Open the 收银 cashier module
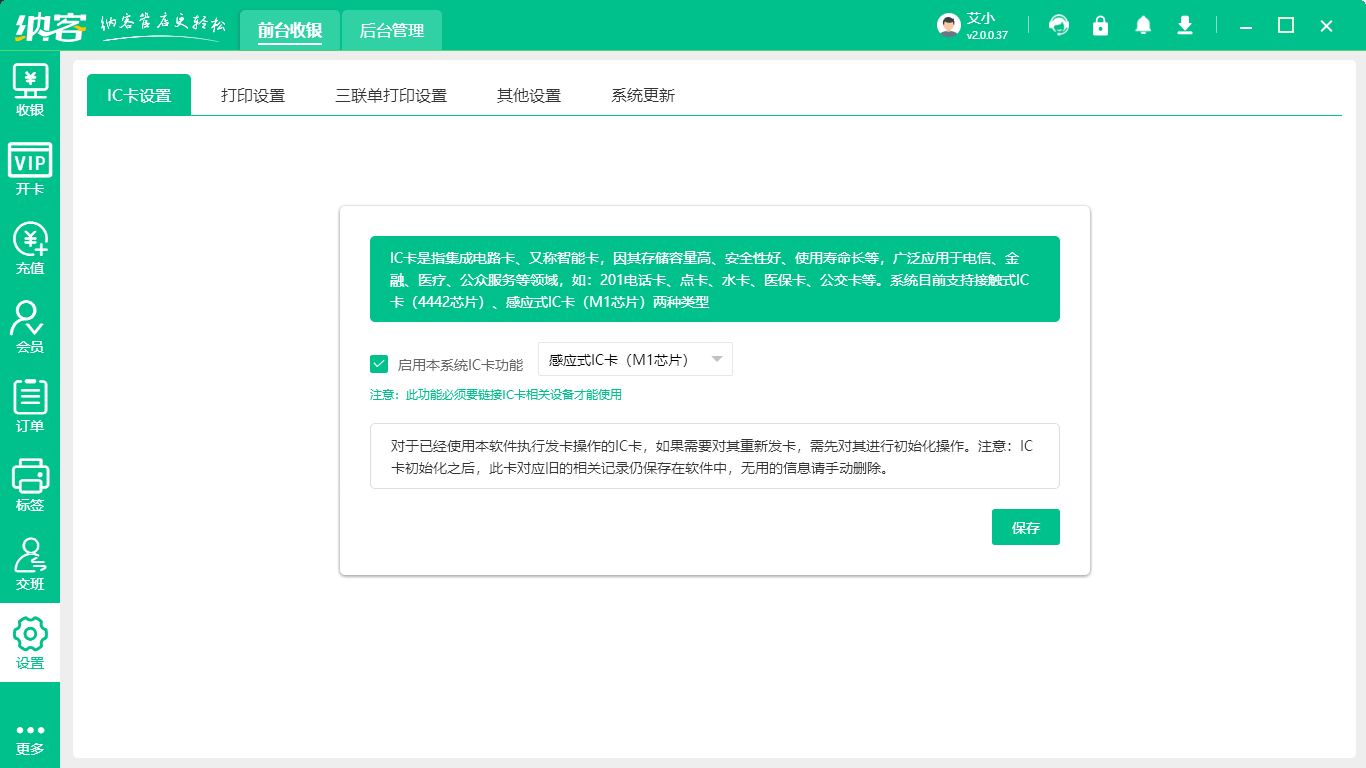The width and height of the screenshot is (1366, 768). coord(30,89)
